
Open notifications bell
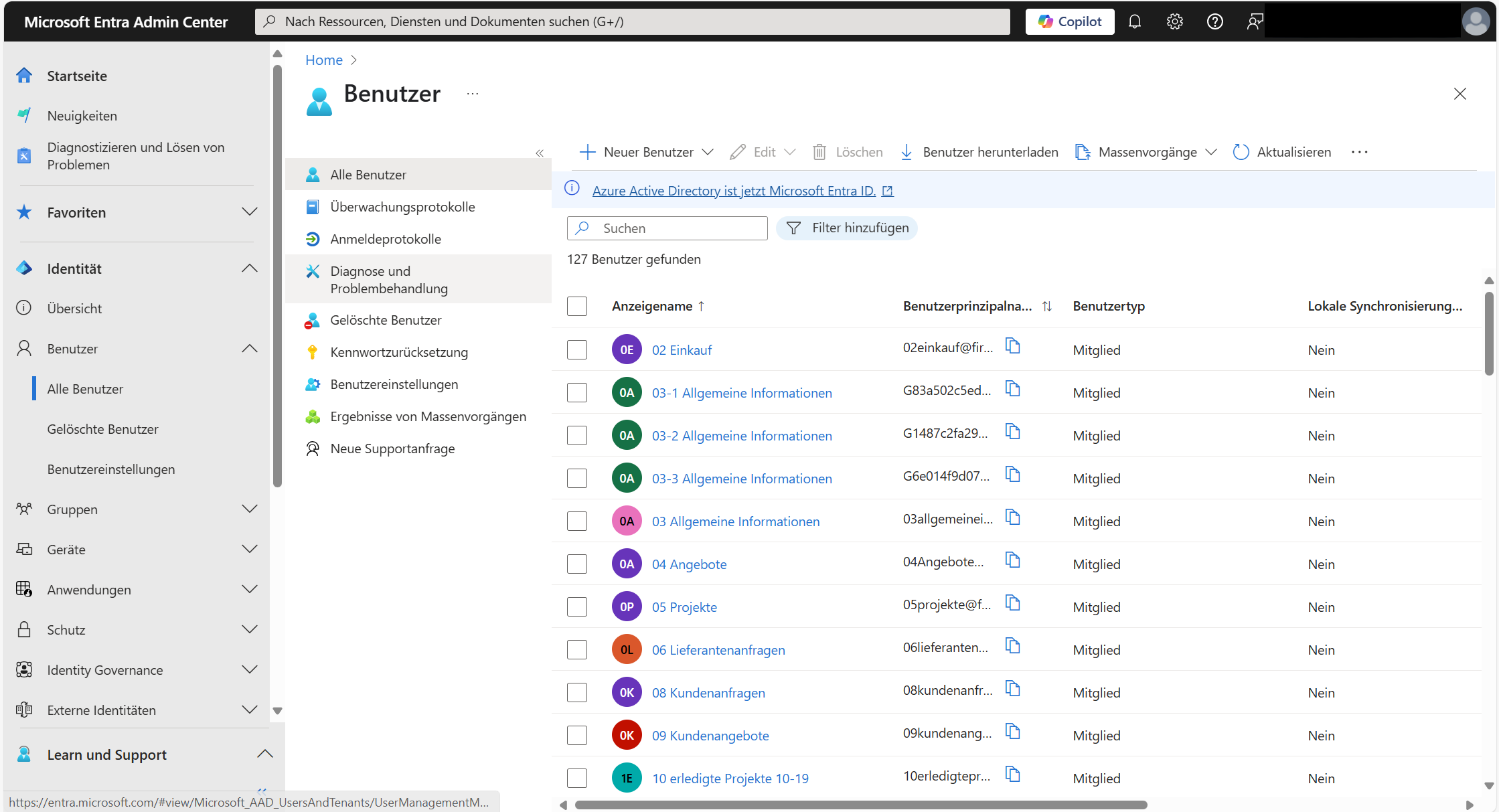(1134, 21)
